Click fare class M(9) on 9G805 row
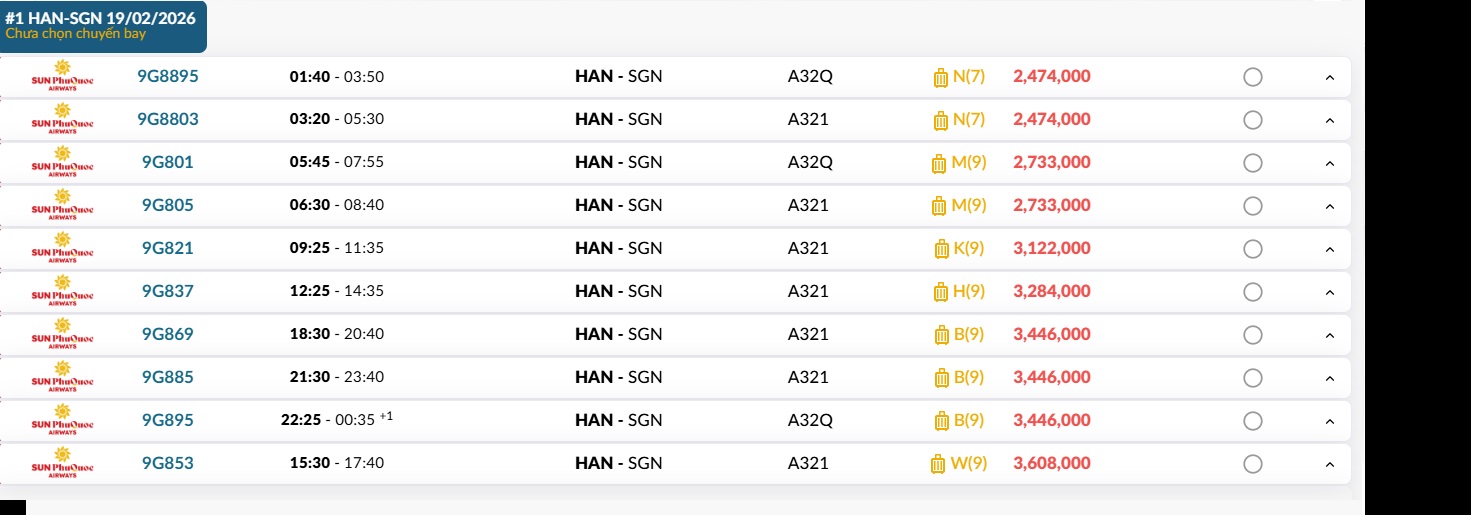Screen dimensions: 1471x515 pos(968,205)
